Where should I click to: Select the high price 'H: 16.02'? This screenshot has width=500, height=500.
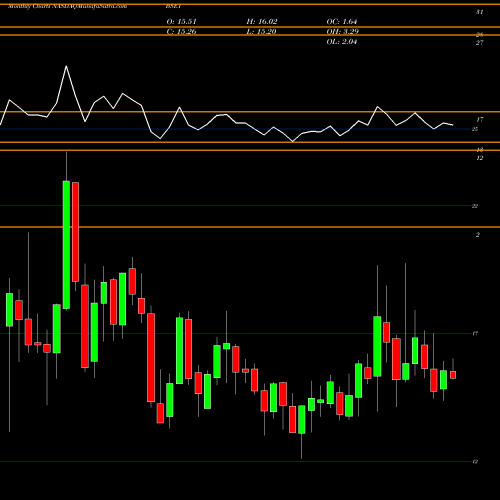pyautogui.click(x=262, y=22)
